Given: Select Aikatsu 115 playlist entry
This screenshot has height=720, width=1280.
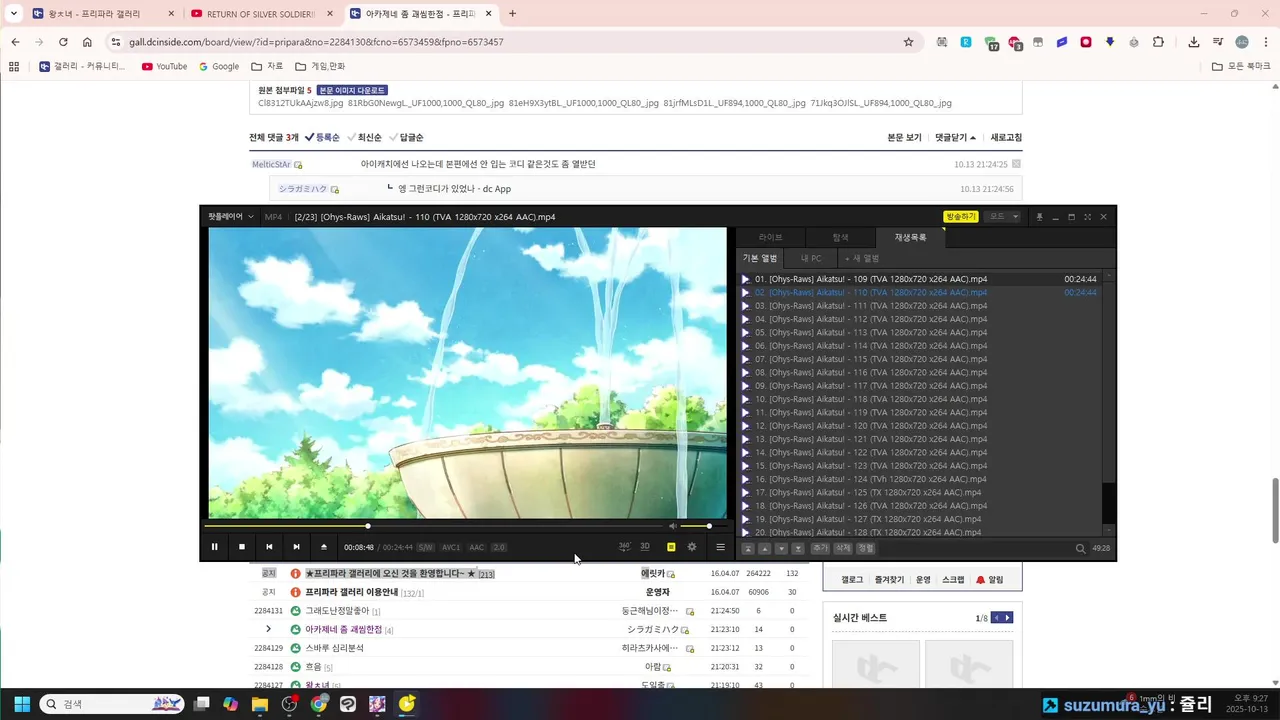Looking at the screenshot, I should coord(920,359).
